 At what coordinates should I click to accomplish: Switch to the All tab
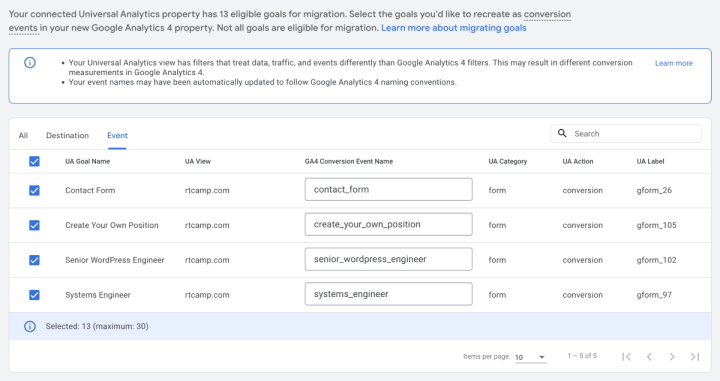(x=23, y=135)
